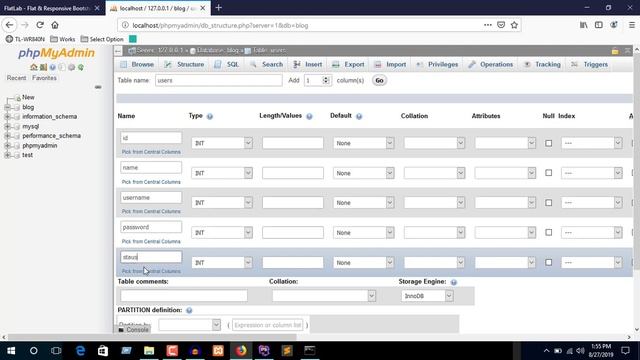The image size is (640, 360).
Task: Open Firefox hamburger menu
Action: 631,25
